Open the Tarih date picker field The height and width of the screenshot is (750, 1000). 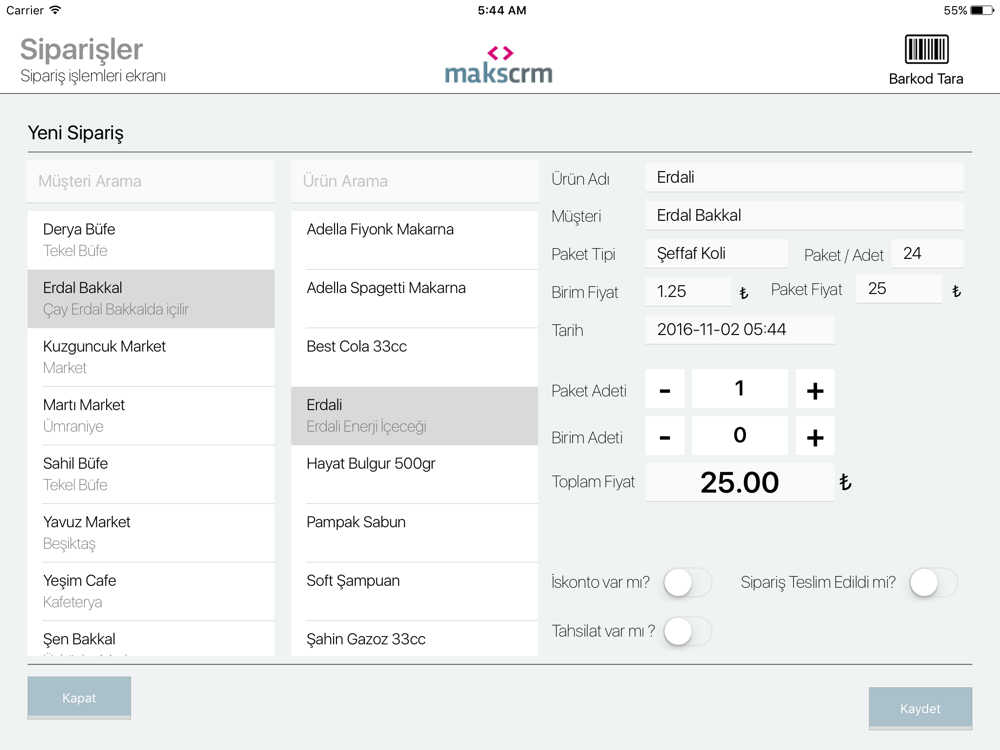pos(740,330)
